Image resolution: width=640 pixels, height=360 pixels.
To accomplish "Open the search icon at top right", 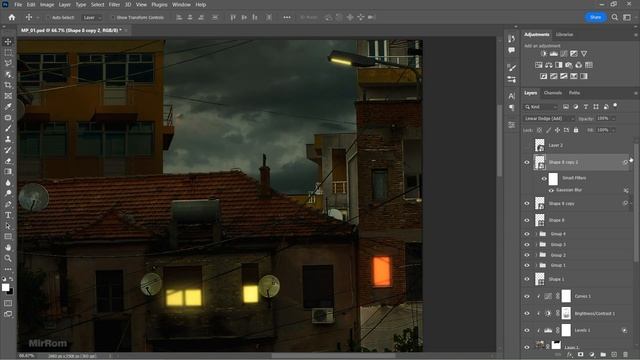I will click(615, 17).
